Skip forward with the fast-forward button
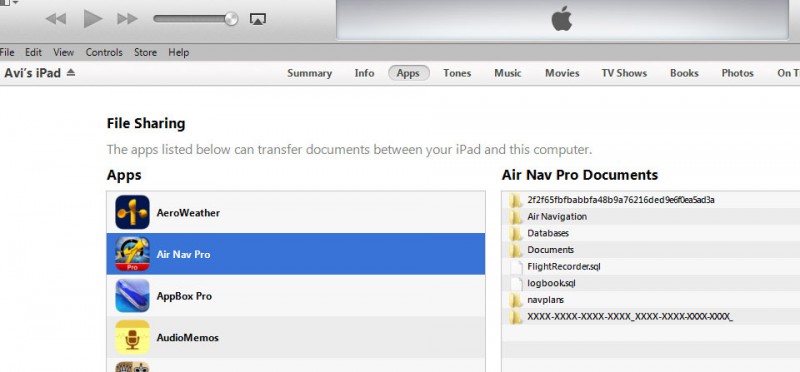800x372 pixels. 128,19
